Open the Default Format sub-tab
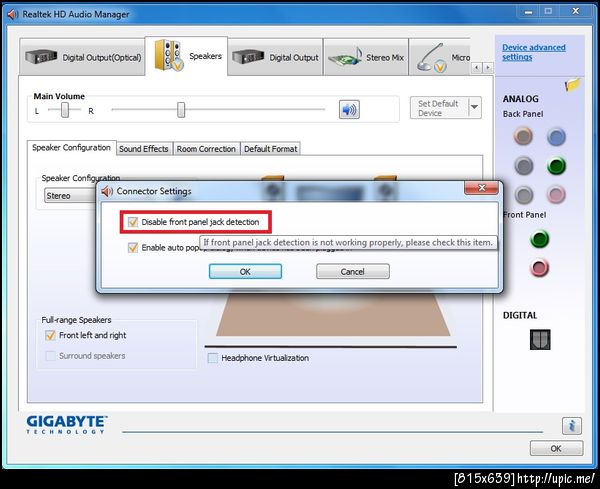600x489 pixels. (x=271, y=149)
